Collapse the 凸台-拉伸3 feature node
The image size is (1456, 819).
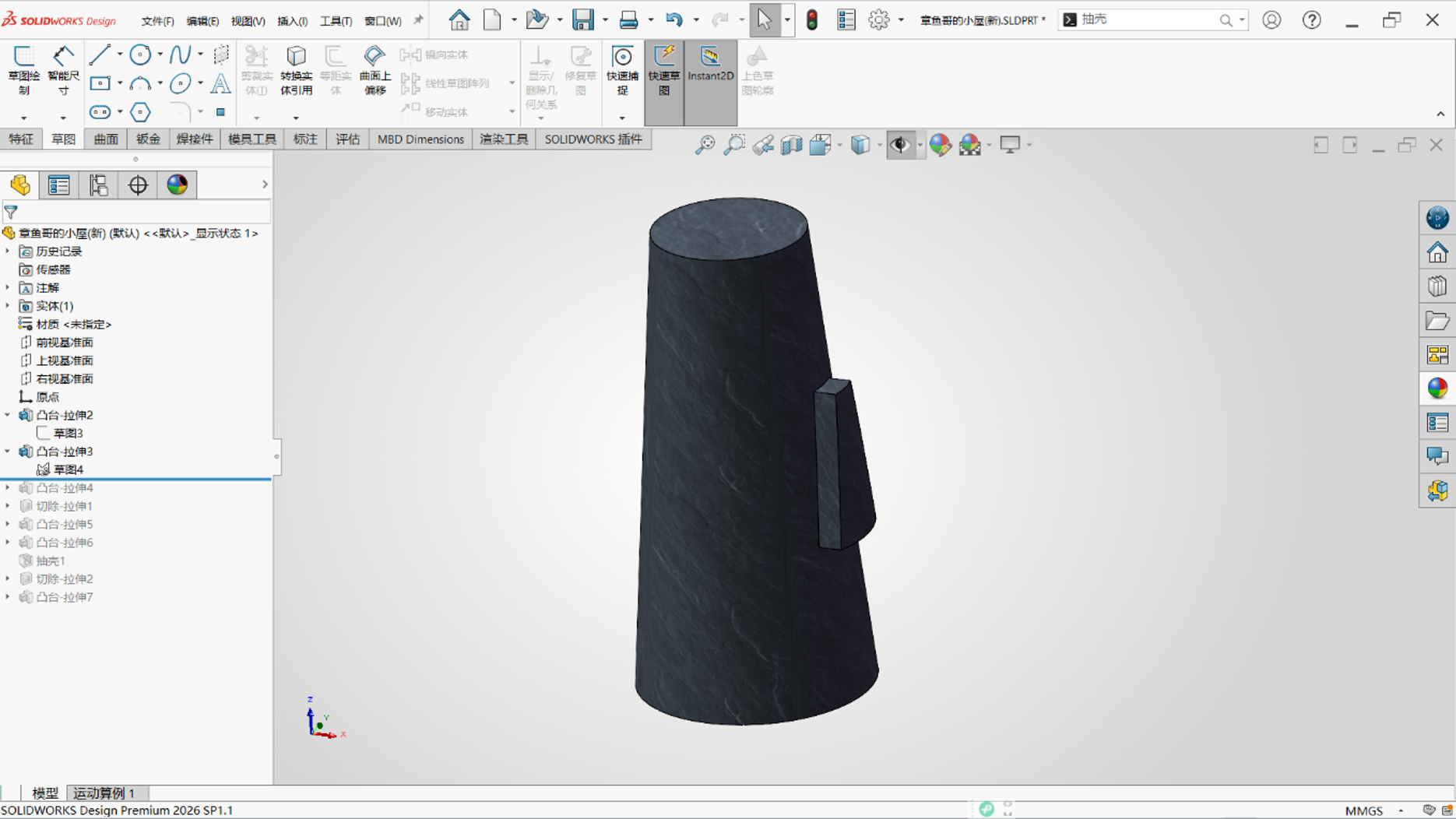[8, 452]
